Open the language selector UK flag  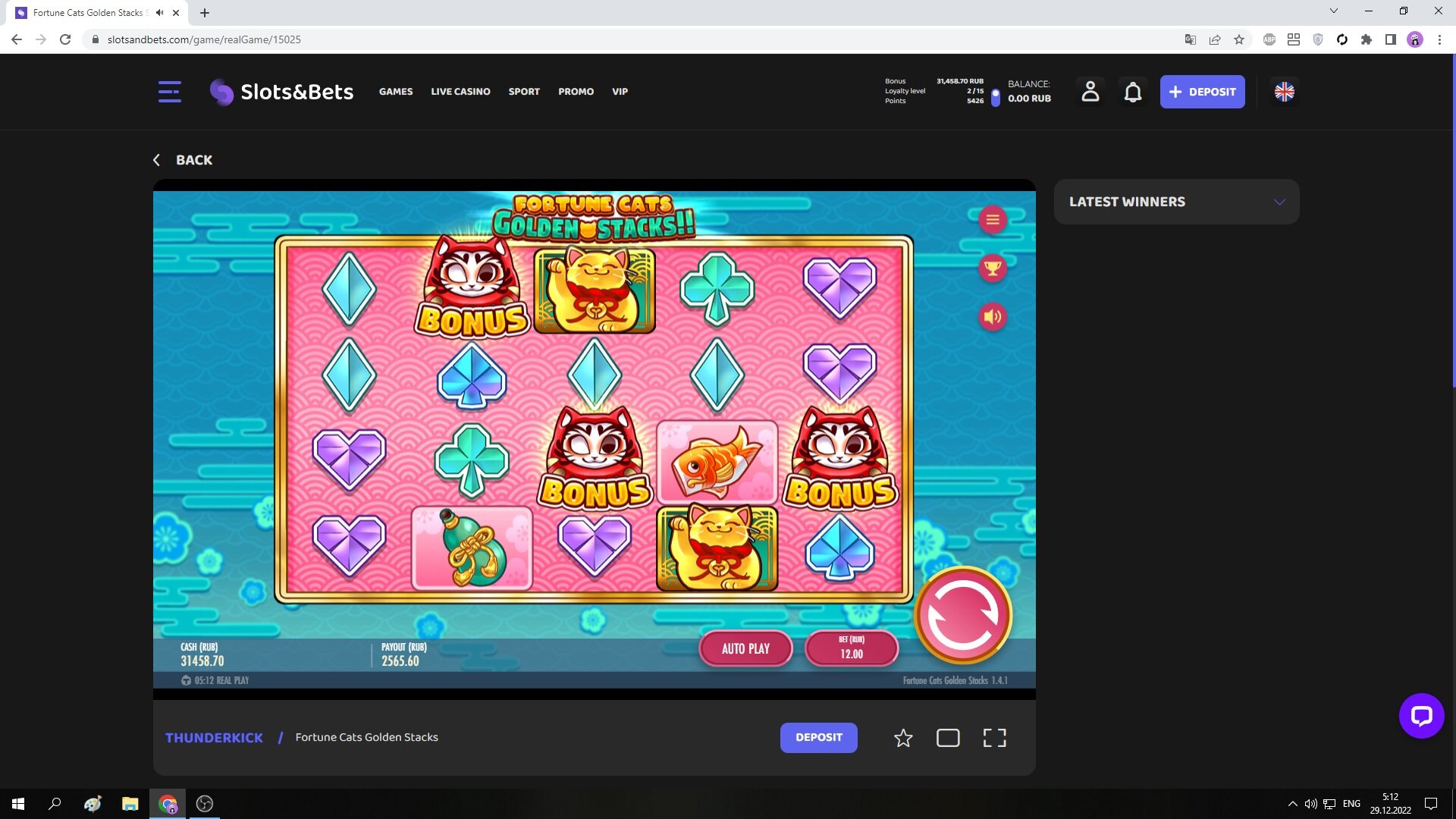(1284, 92)
